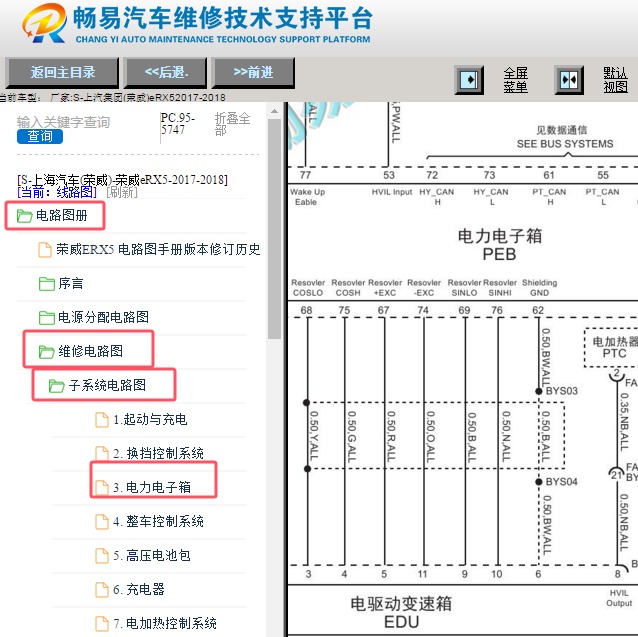Open 全屏菜单 link
The width and height of the screenshot is (638, 637).
click(515, 80)
